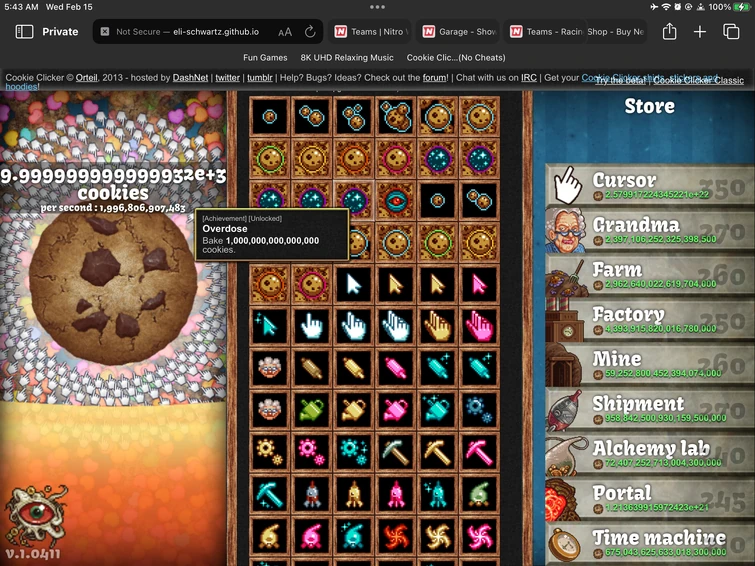
Task: Buy a Portal from the Store
Action: coord(650,499)
